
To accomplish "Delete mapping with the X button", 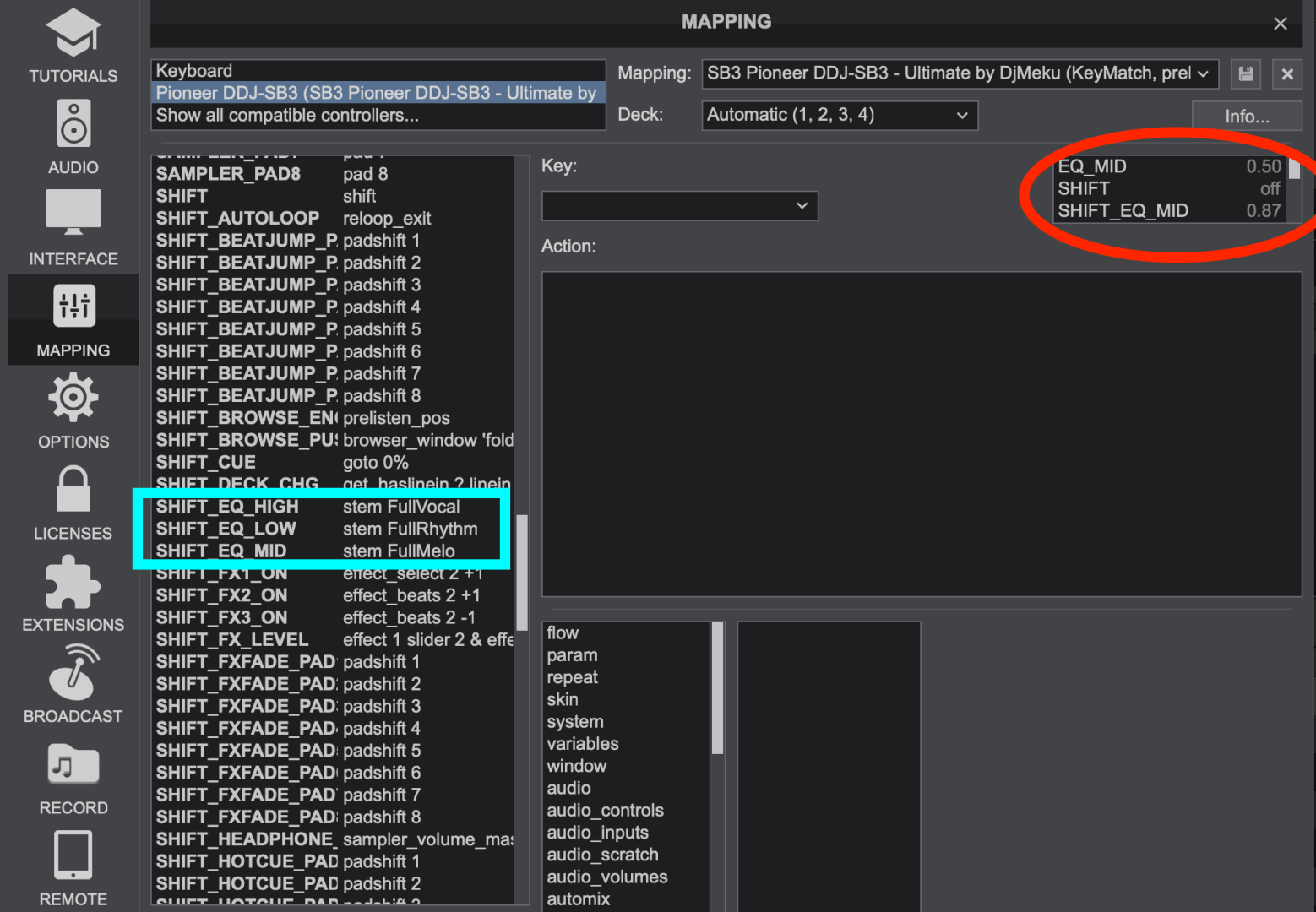I will (x=1286, y=74).
